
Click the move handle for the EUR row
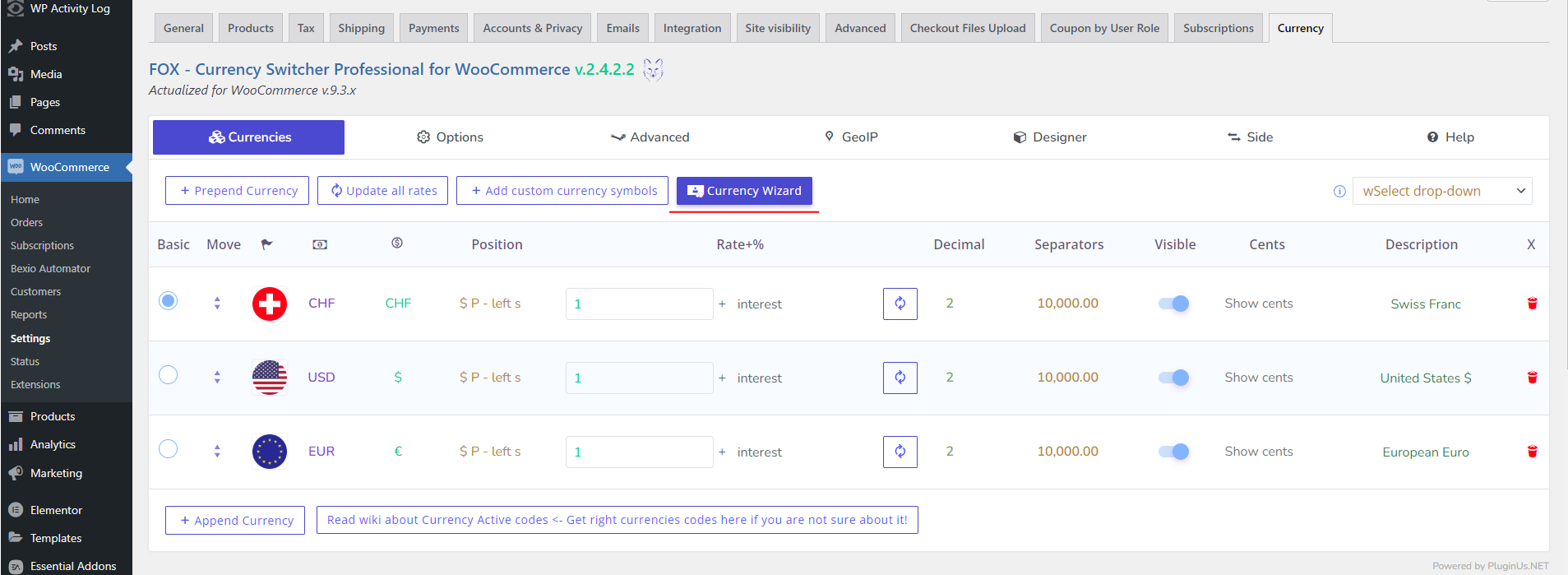(x=217, y=452)
